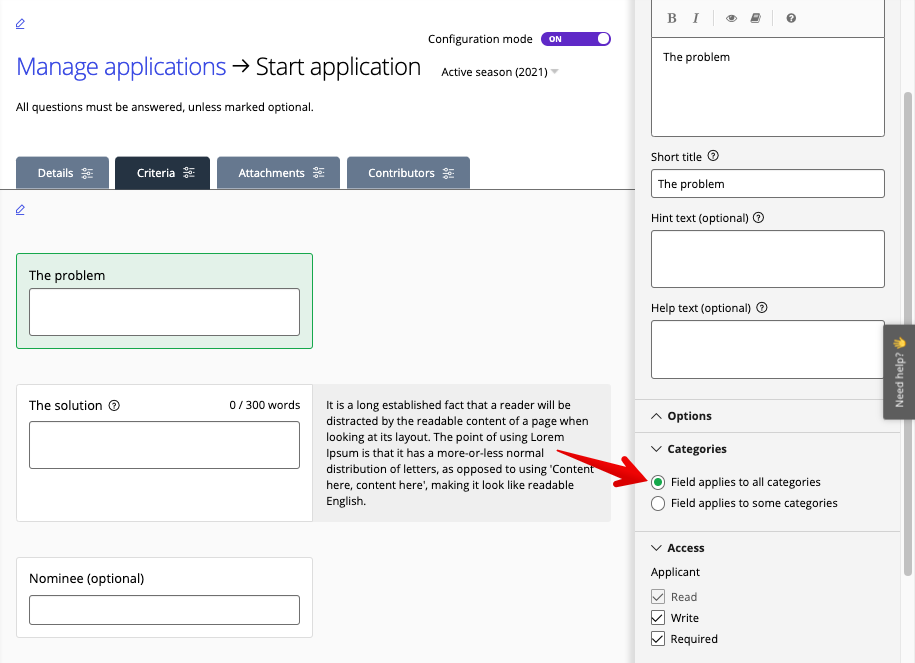Viewport: 915px width, 663px height.
Task: Switch to the Details tab
Action: [62, 173]
